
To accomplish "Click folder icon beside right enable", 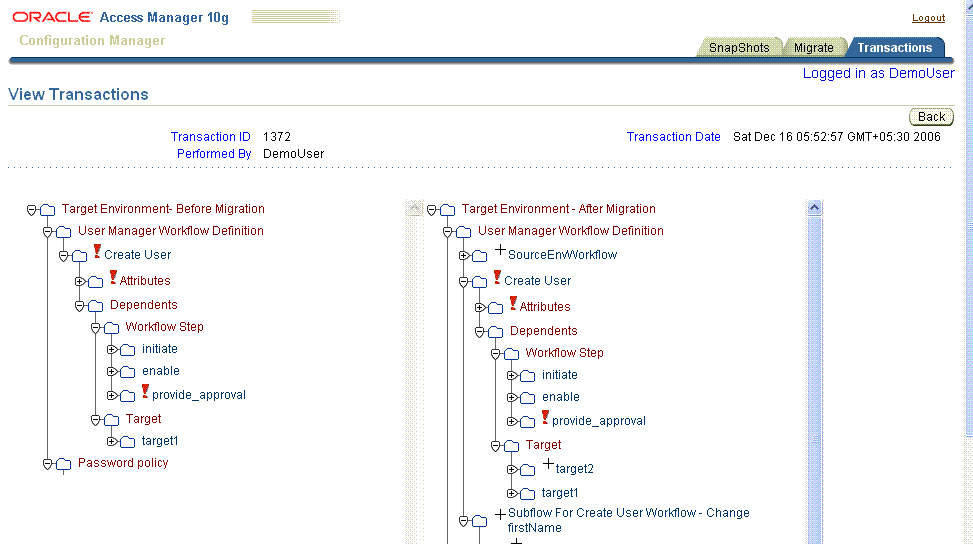I will click(528, 398).
